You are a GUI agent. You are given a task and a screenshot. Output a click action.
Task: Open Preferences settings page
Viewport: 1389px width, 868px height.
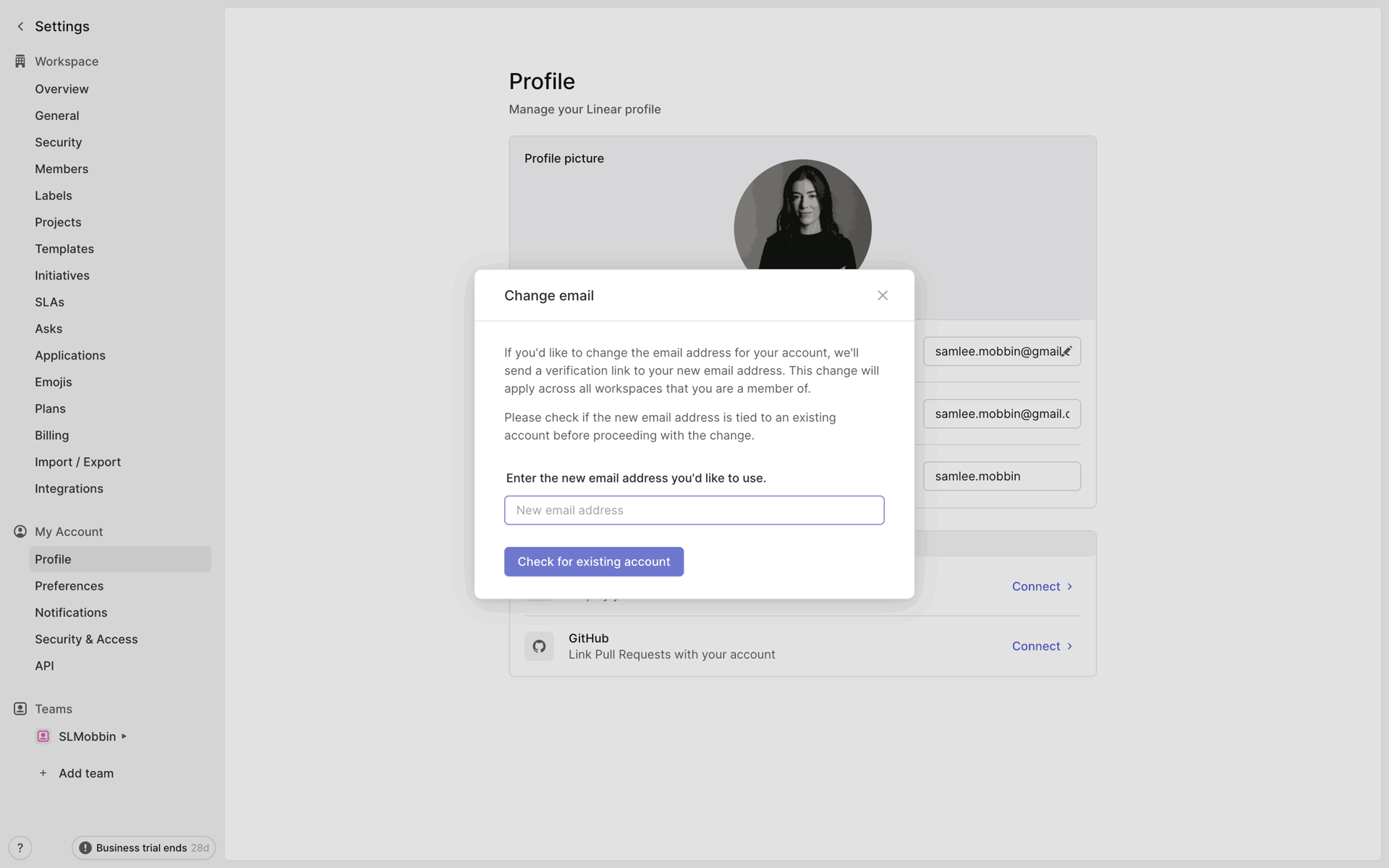click(x=69, y=586)
